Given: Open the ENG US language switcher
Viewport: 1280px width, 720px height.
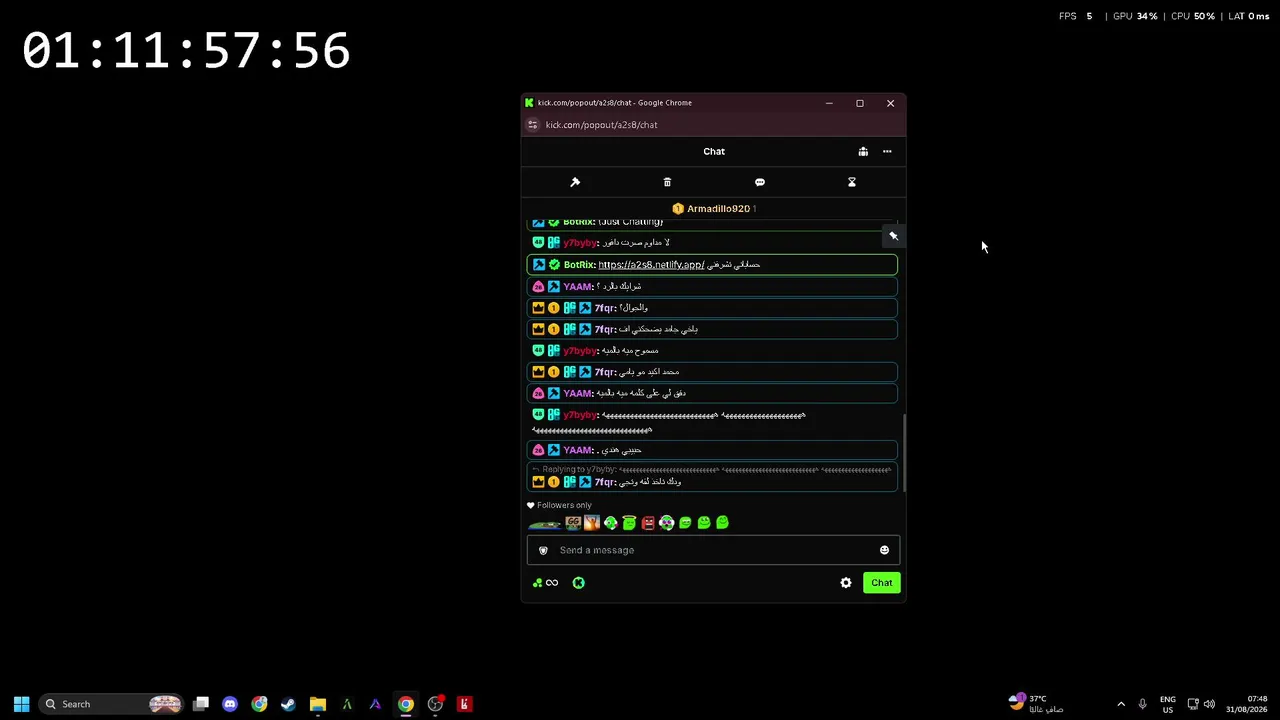Looking at the screenshot, I should [1168, 704].
